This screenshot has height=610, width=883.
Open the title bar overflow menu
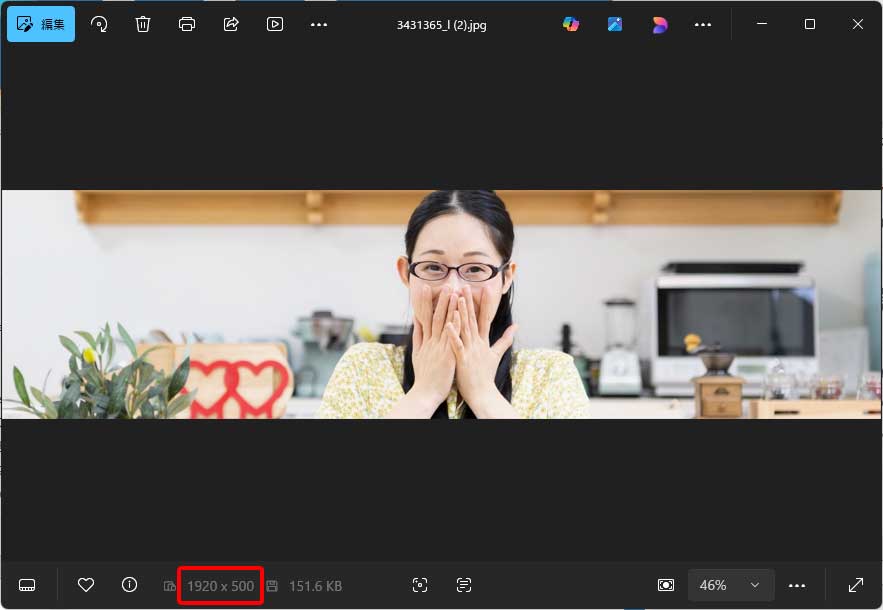coord(703,24)
